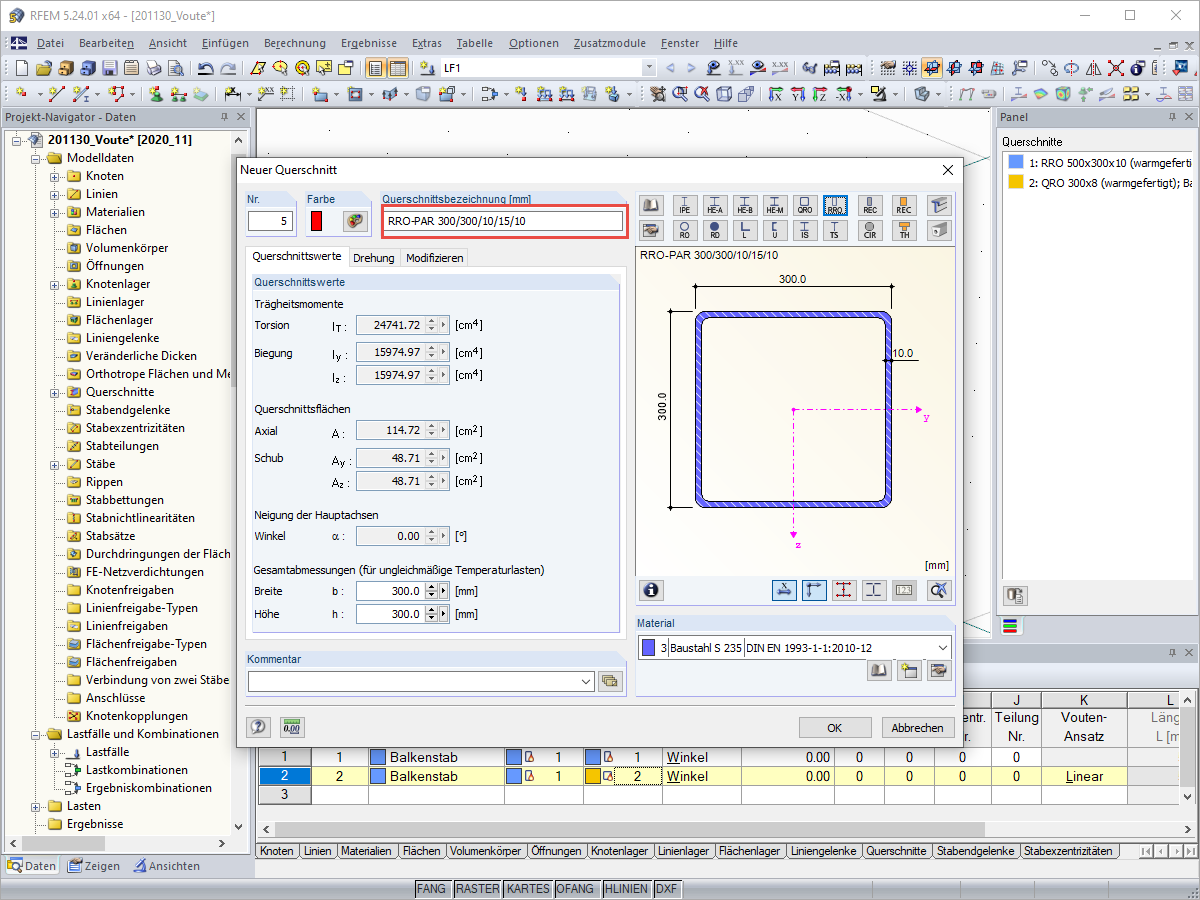The width and height of the screenshot is (1200, 900).
Task: Toggle stress points display in preview
Action: tap(845, 590)
